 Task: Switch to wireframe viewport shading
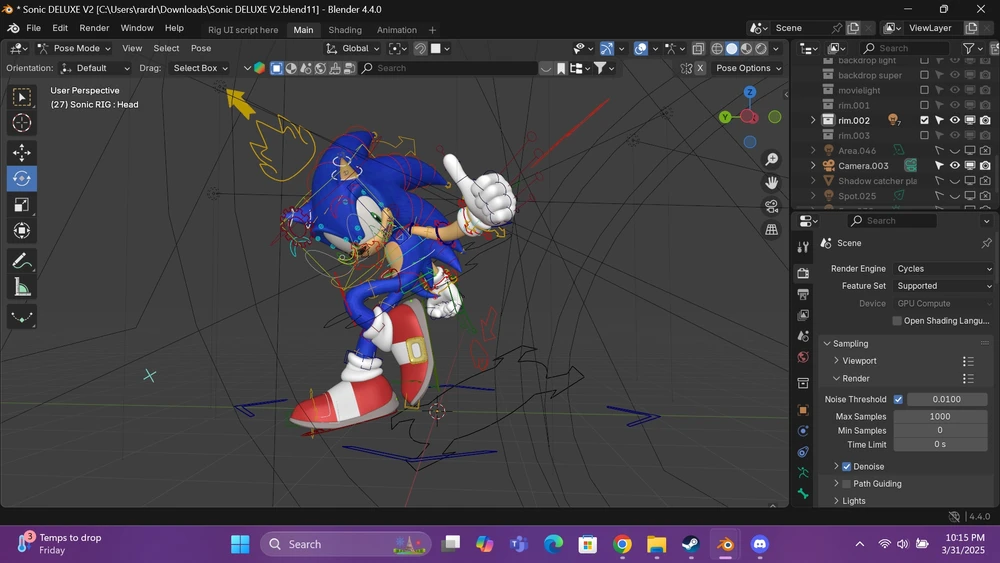pos(717,48)
